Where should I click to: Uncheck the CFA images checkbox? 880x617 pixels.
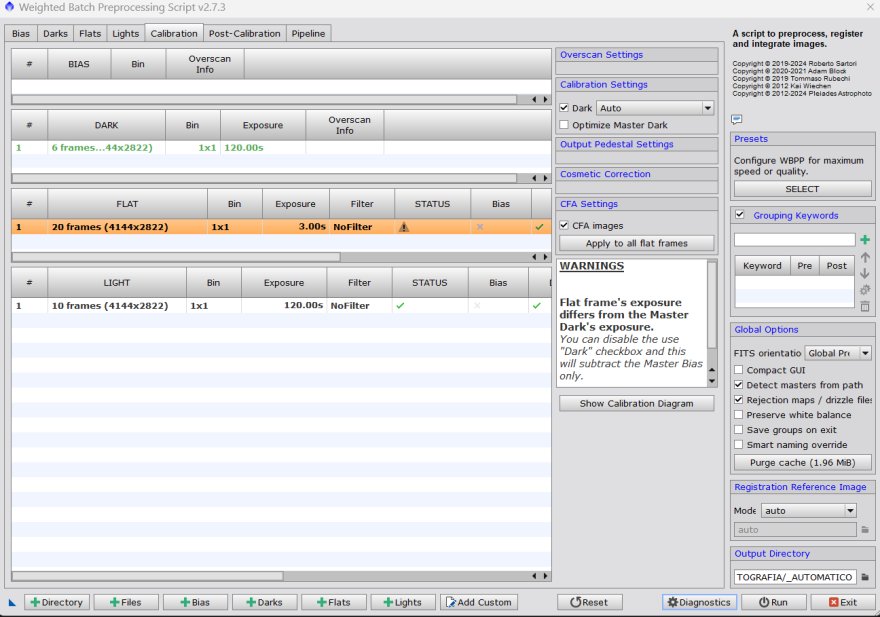pyautogui.click(x=565, y=225)
